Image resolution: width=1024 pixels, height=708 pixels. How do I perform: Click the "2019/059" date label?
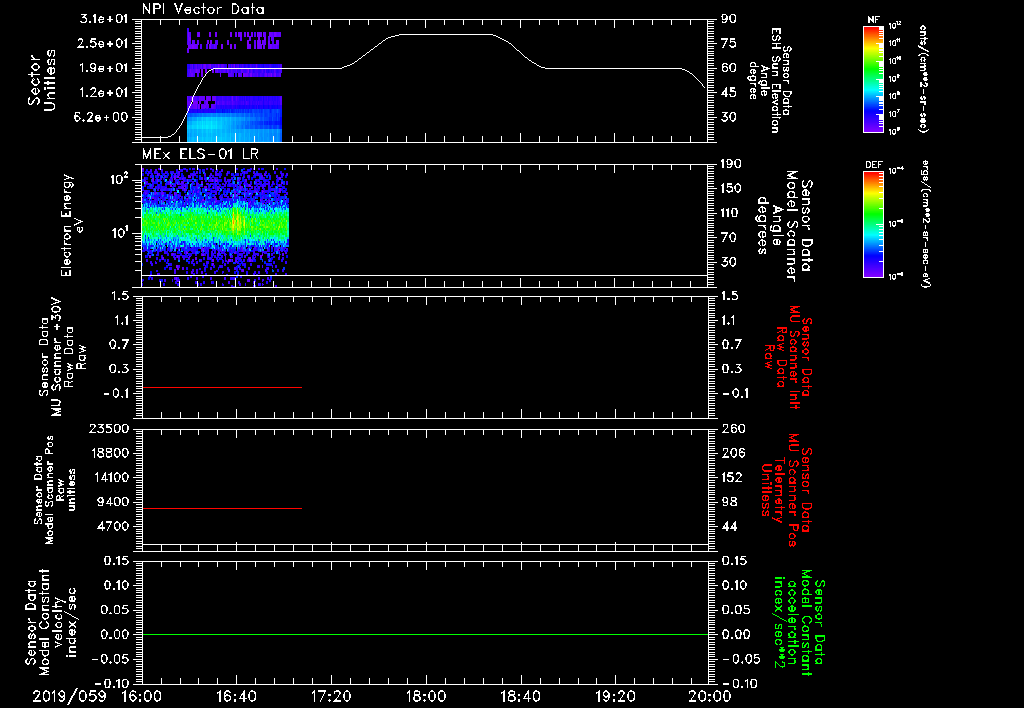[69, 696]
